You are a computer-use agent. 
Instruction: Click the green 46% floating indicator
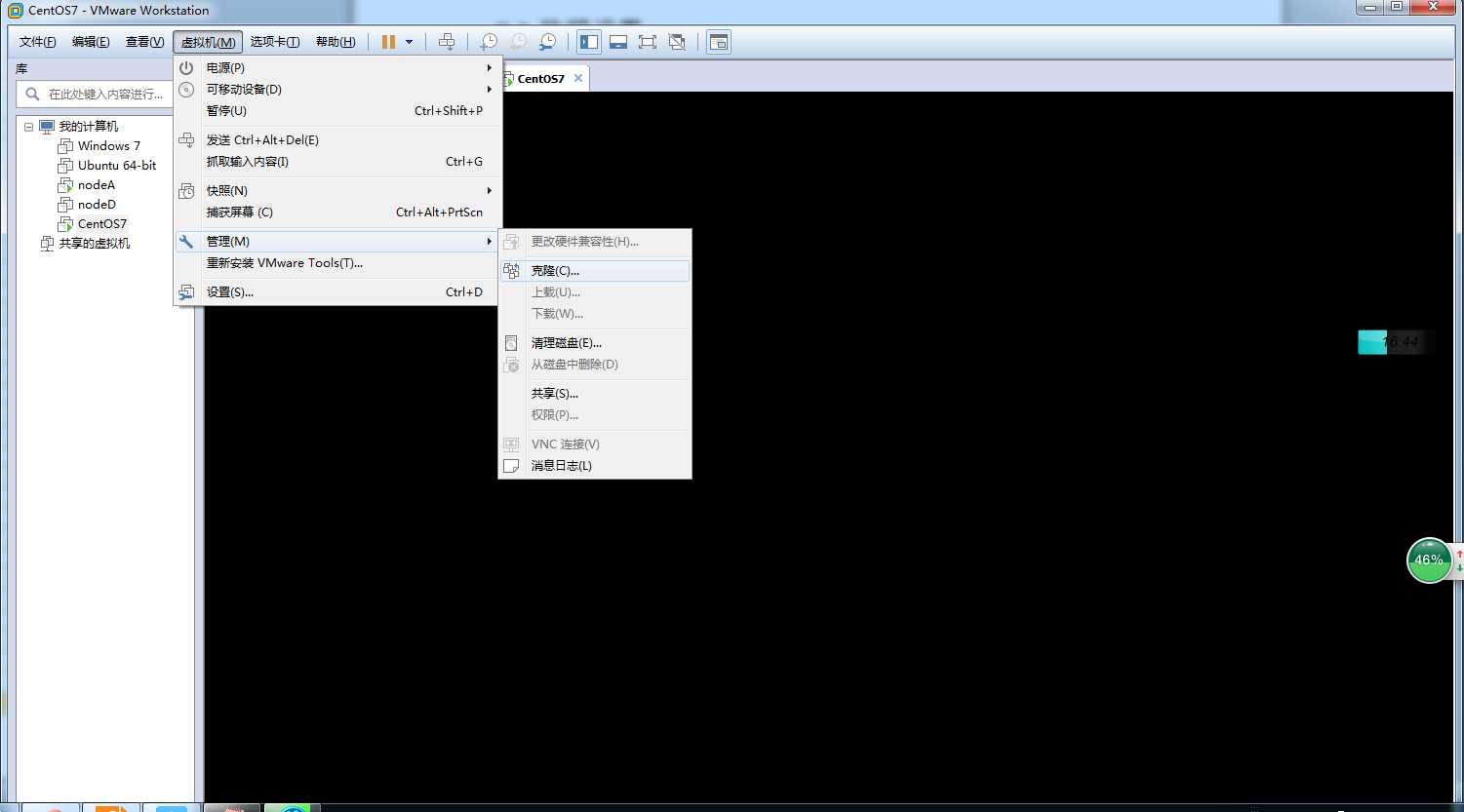pos(1430,561)
